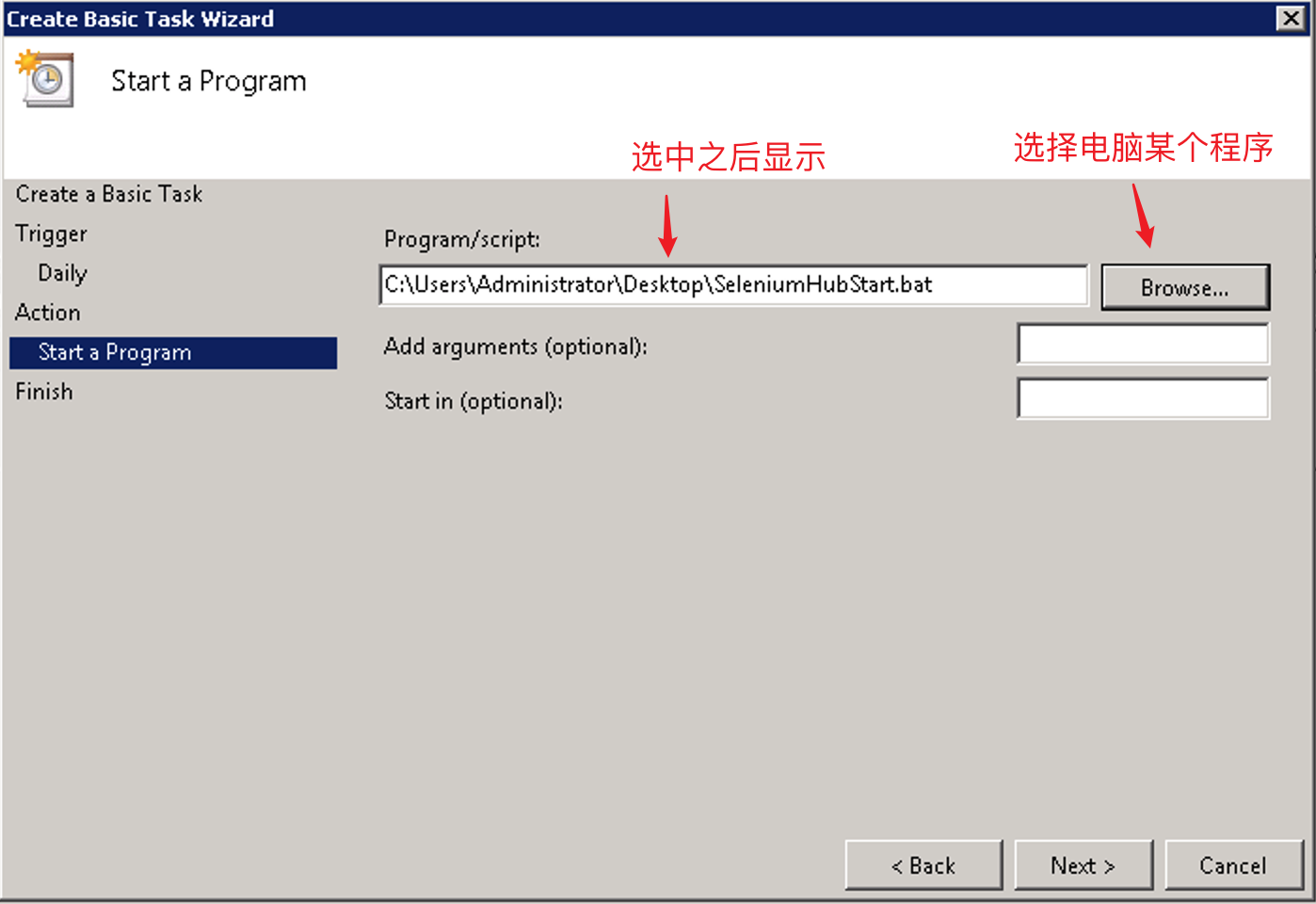
Task: Click the Program/script path field
Action: (733, 285)
